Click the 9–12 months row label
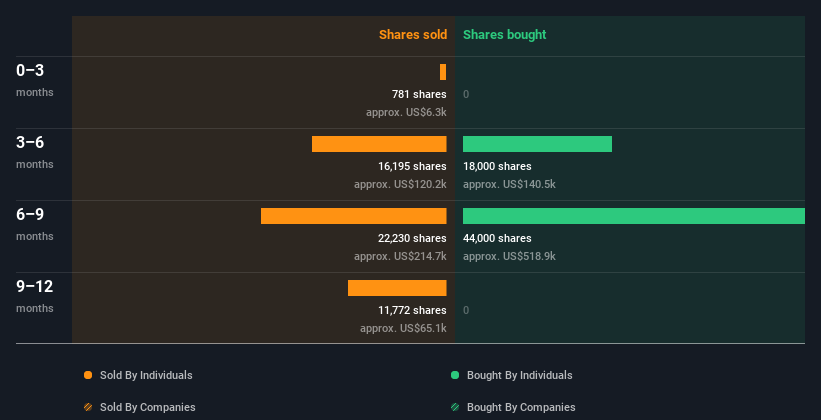Screen dimensions: 821x420 [35, 296]
